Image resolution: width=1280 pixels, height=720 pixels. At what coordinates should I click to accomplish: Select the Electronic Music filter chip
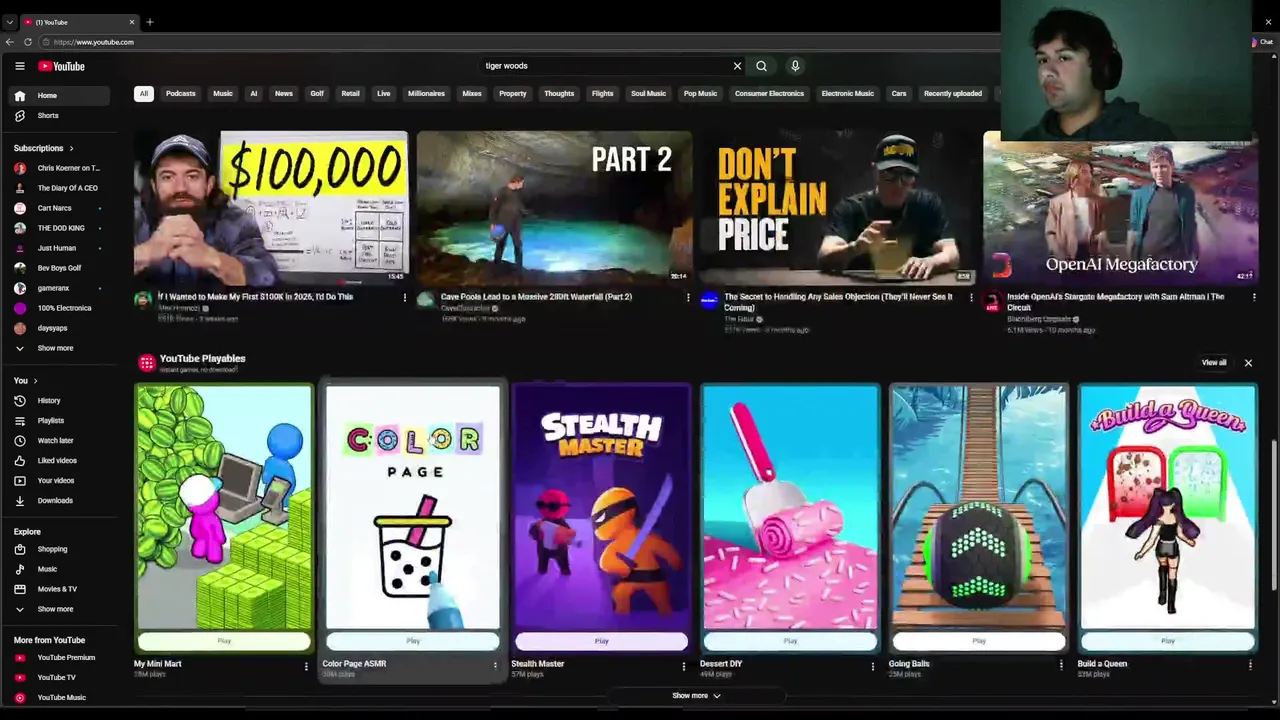point(847,94)
